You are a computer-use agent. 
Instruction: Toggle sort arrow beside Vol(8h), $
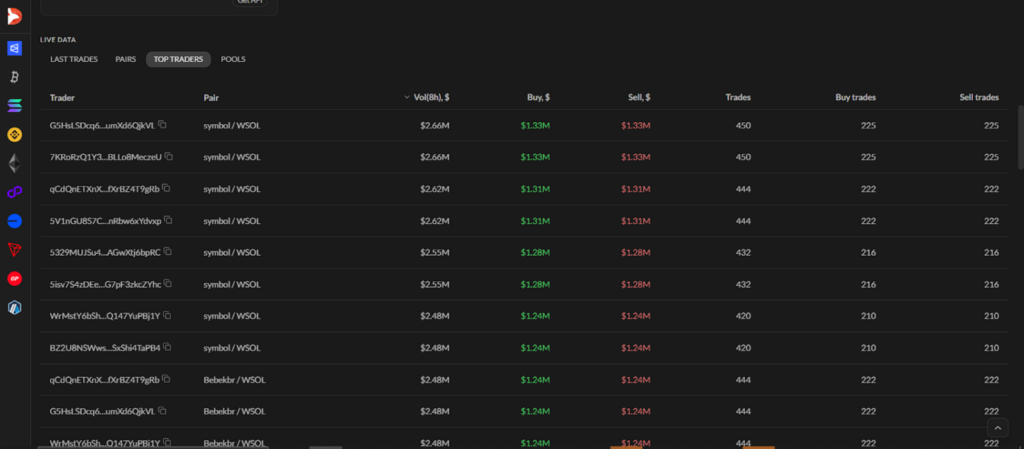click(407, 97)
